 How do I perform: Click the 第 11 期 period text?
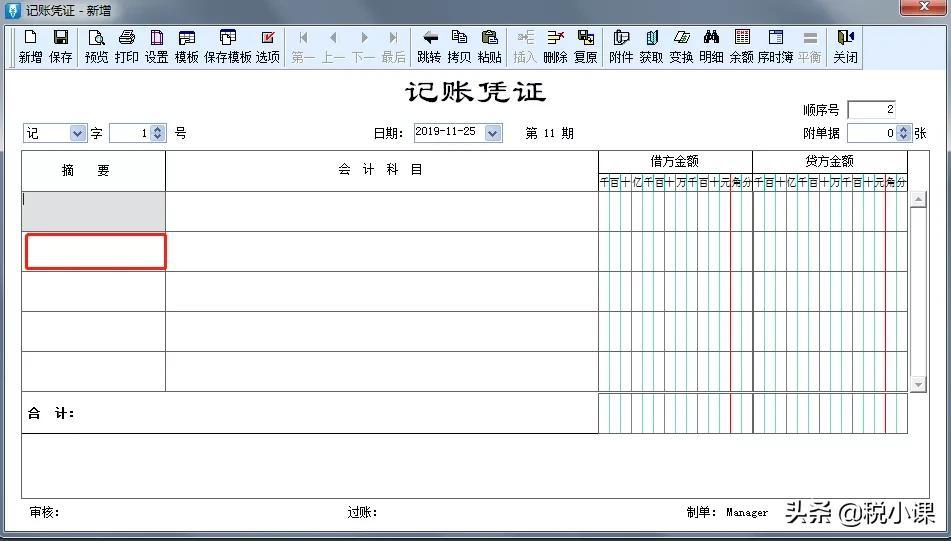pyautogui.click(x=549, y=133)
